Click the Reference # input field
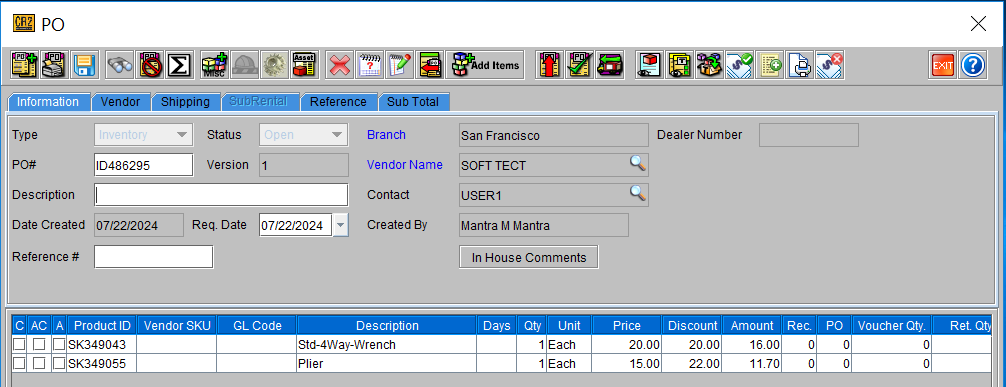Viewport: 1006px width, 387px height. (153, 257)
